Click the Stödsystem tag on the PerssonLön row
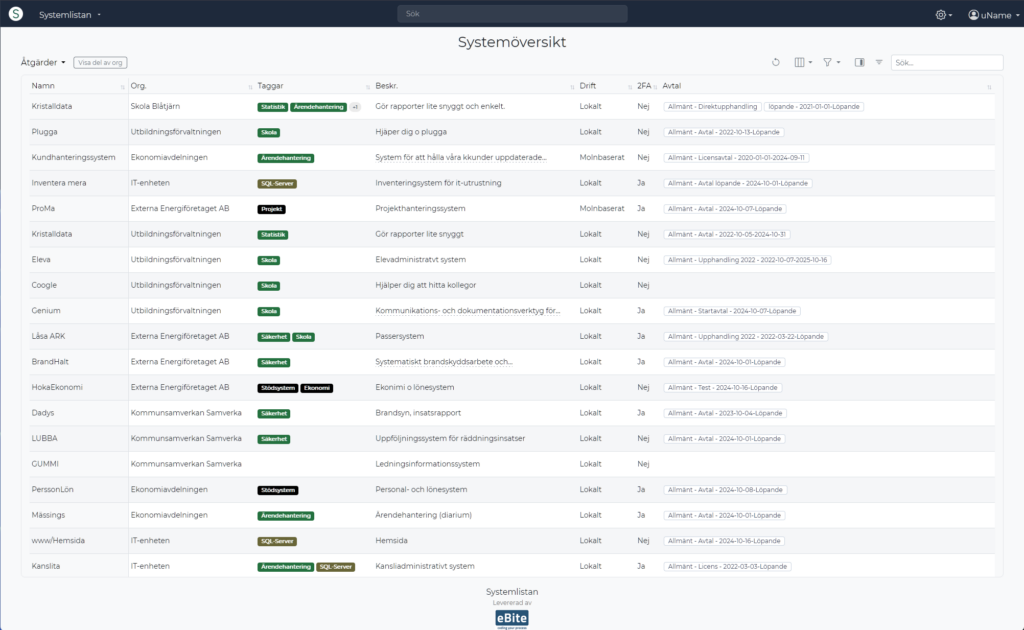 coord(278,490)
